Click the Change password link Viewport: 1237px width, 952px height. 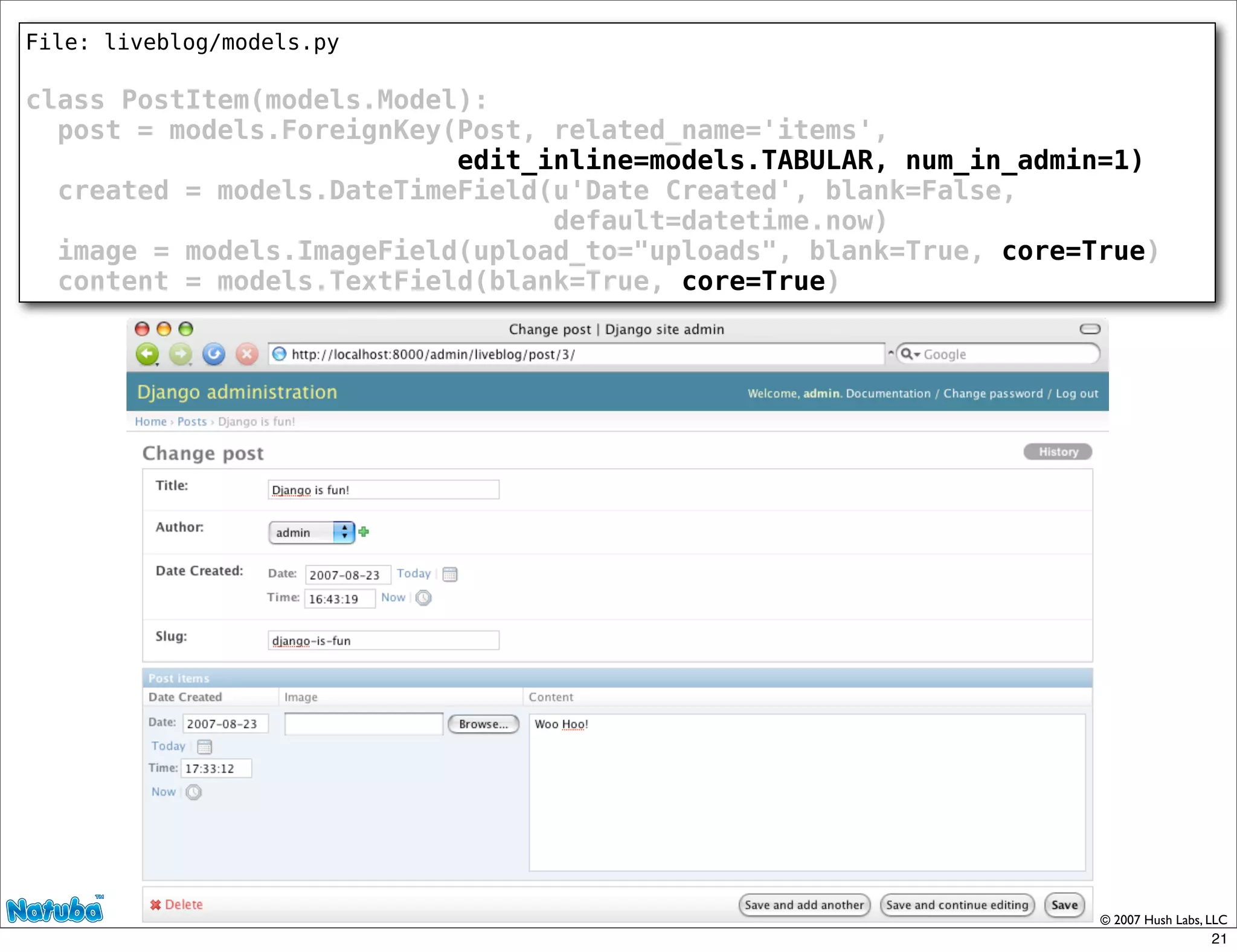993,393
